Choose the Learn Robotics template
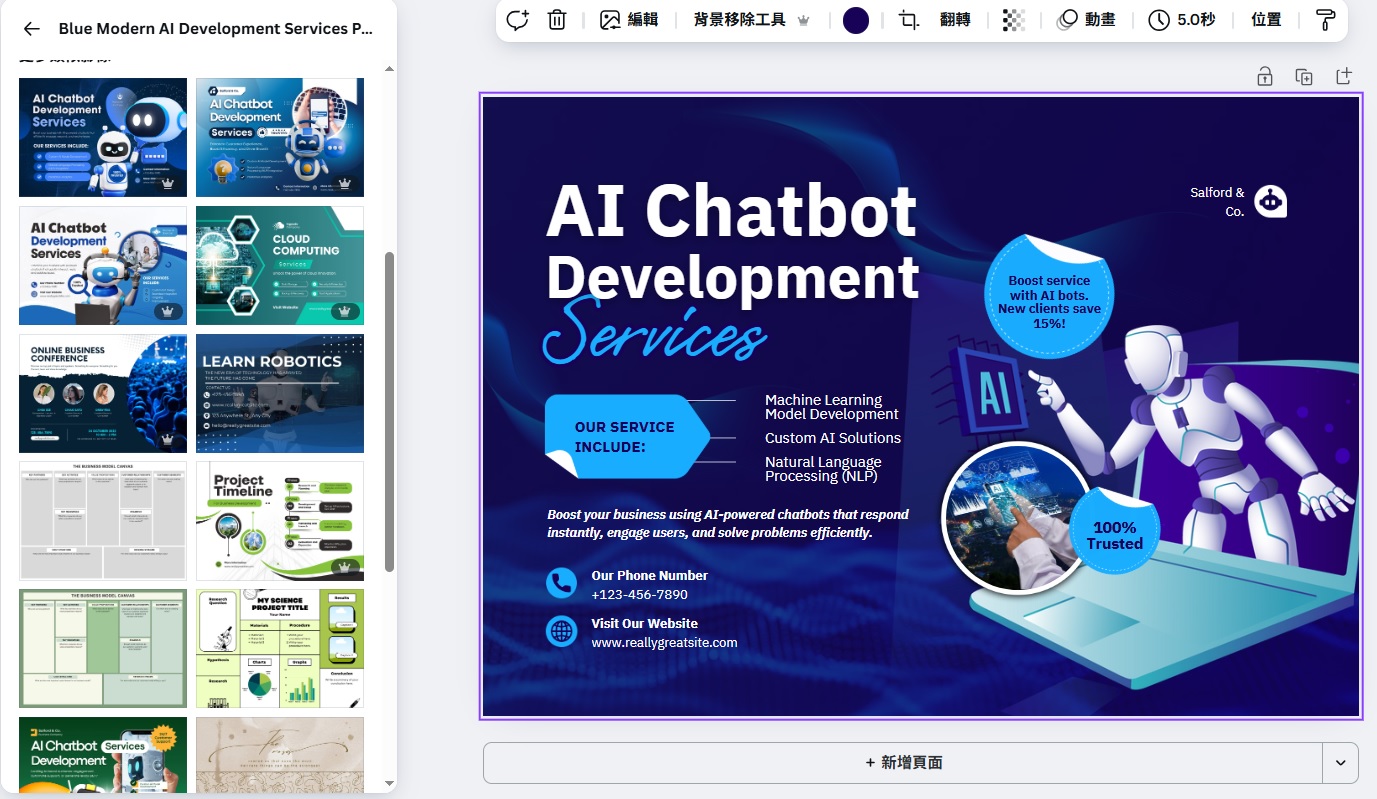Image resolution: width=1377 pixels, height=799 pixels. click(280, 393)
